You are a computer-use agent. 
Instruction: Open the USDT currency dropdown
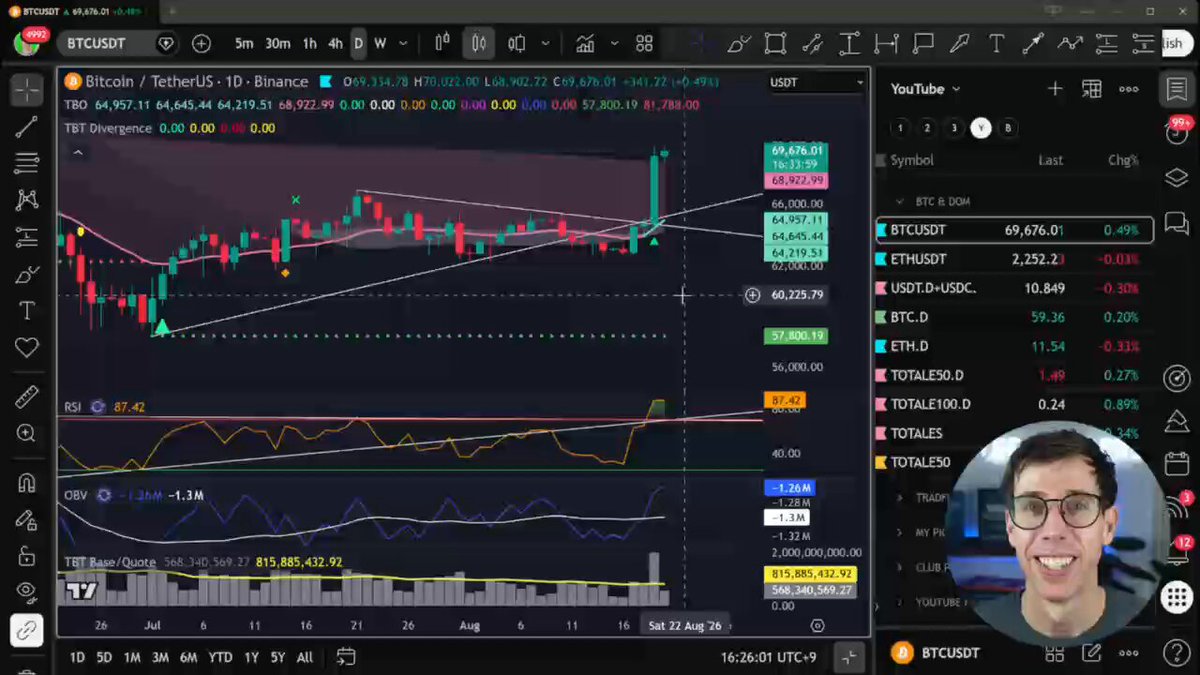click(x=817, y=82)
